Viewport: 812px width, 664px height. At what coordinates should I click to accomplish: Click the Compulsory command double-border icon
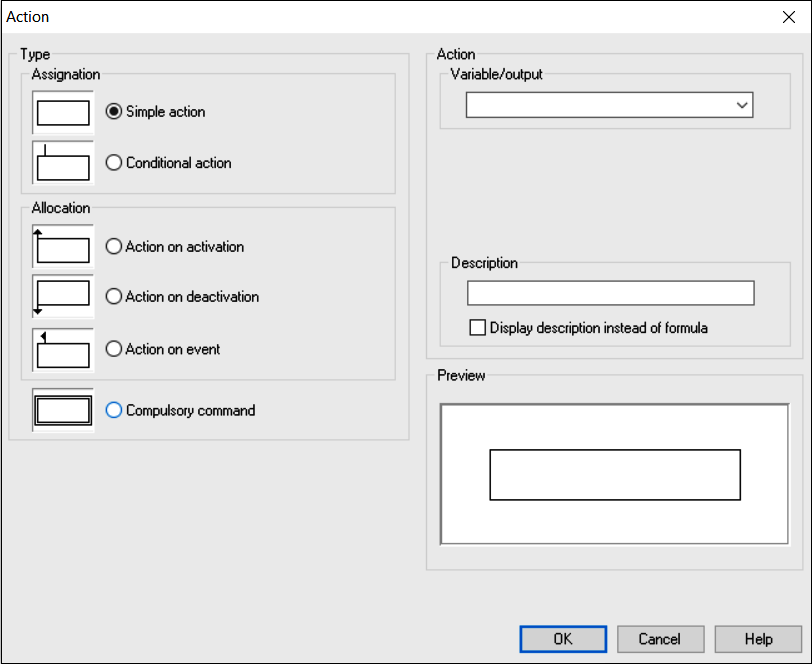point(63,410)
